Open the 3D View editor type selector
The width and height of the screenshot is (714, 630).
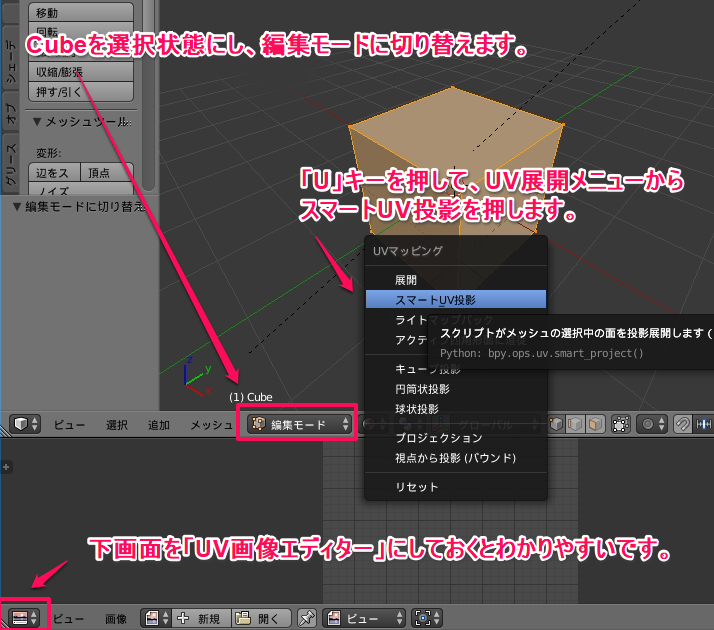pyautogui.click(x=25, y=424)
